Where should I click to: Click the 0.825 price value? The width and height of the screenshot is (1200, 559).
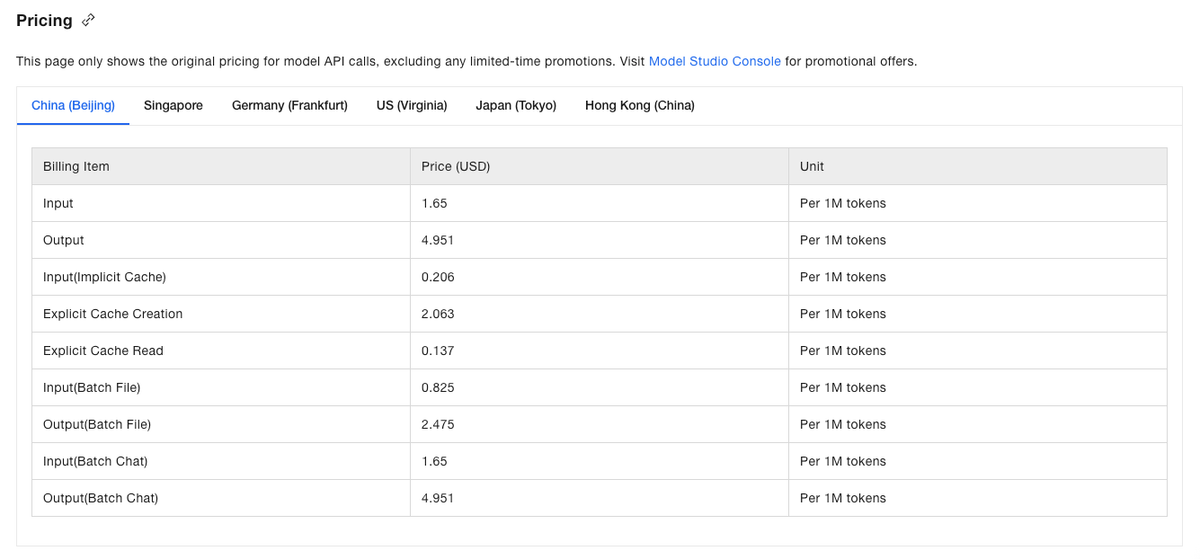(x=438, y=388)
